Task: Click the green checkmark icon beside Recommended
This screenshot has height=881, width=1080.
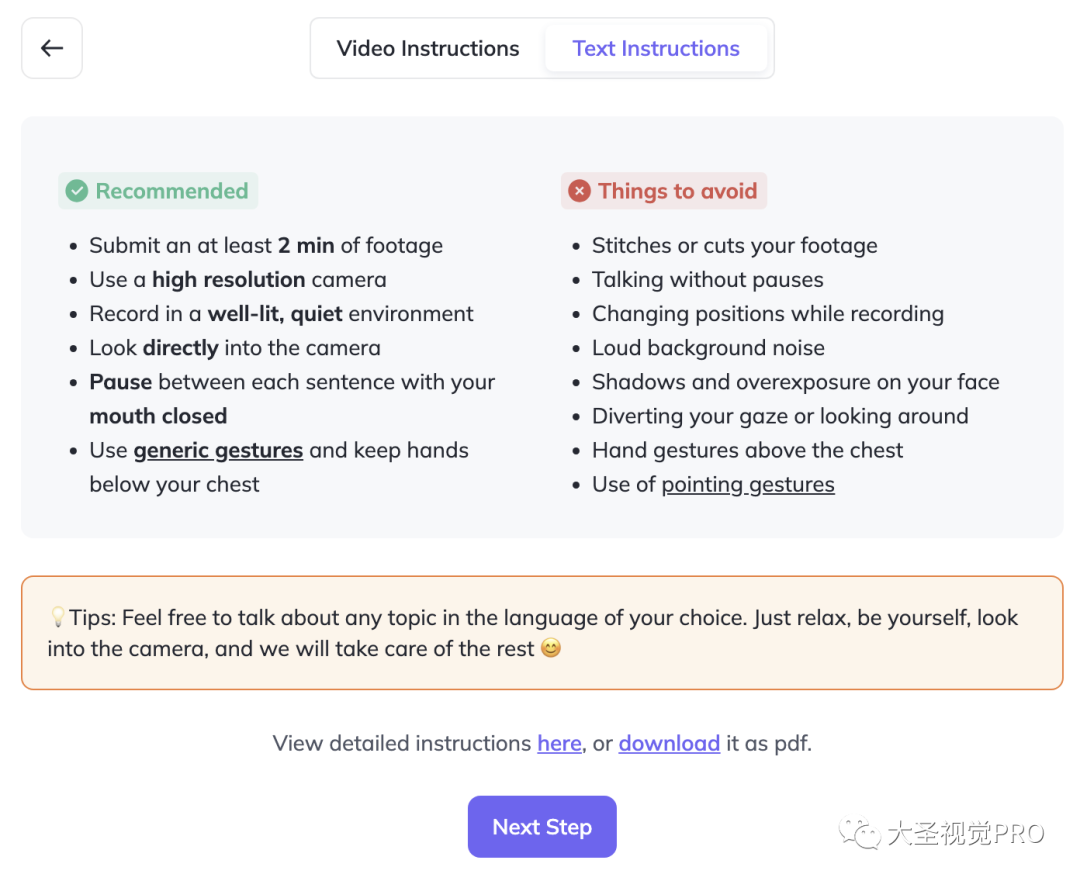Action: point(77,190)
